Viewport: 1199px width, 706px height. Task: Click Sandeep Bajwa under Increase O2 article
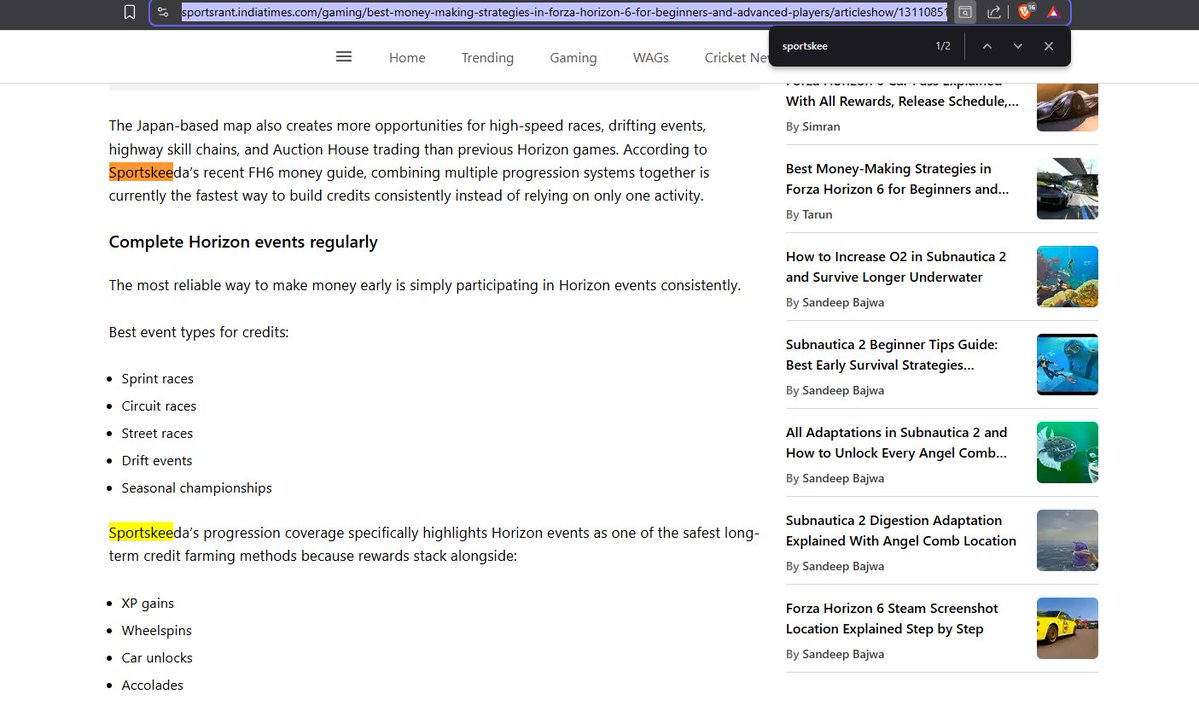point(843,303)
